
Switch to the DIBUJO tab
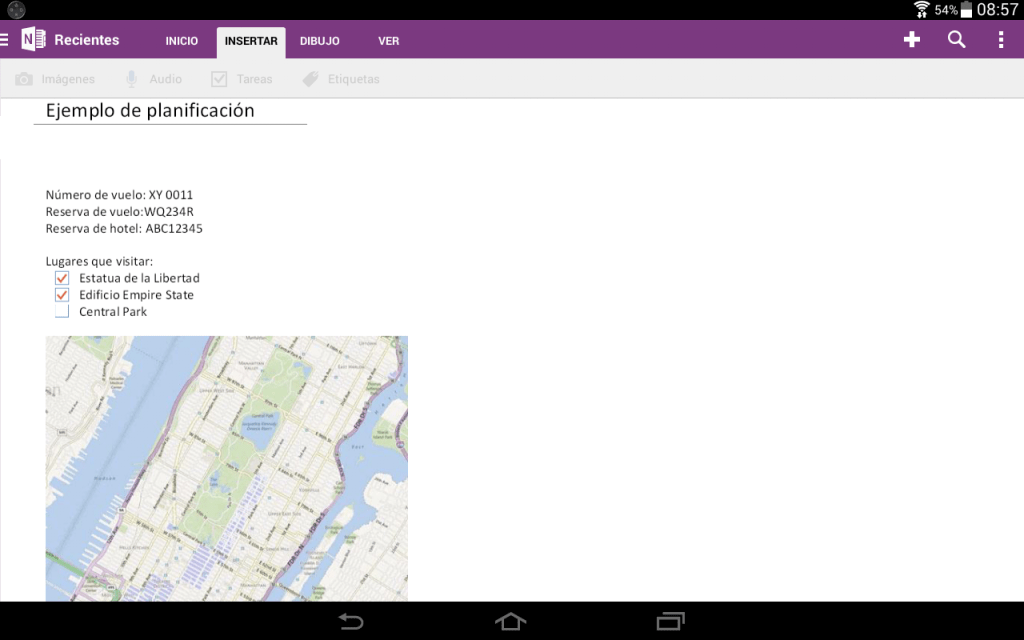[320, 41]
